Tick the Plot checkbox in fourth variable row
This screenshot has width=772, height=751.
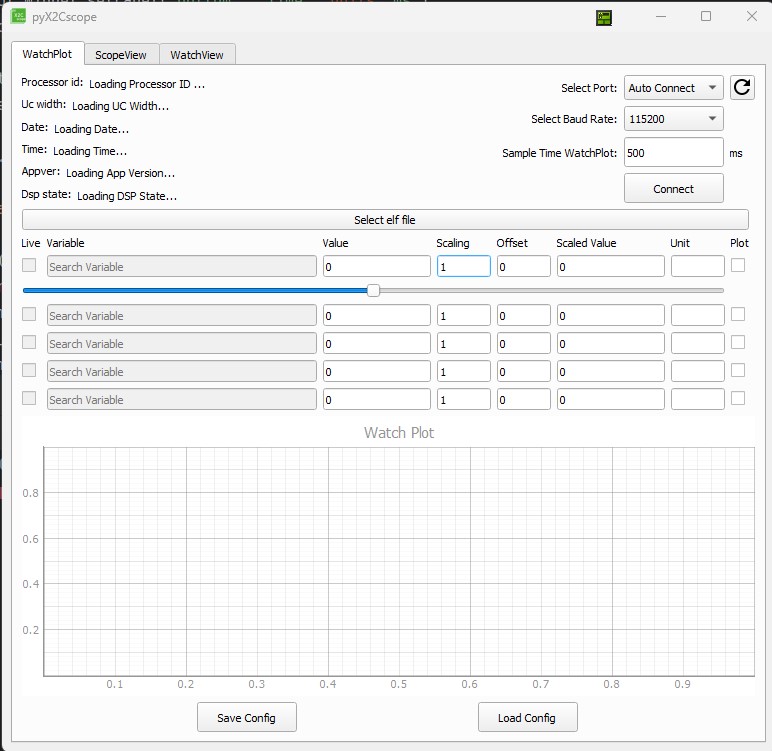[x=738, y=370]
